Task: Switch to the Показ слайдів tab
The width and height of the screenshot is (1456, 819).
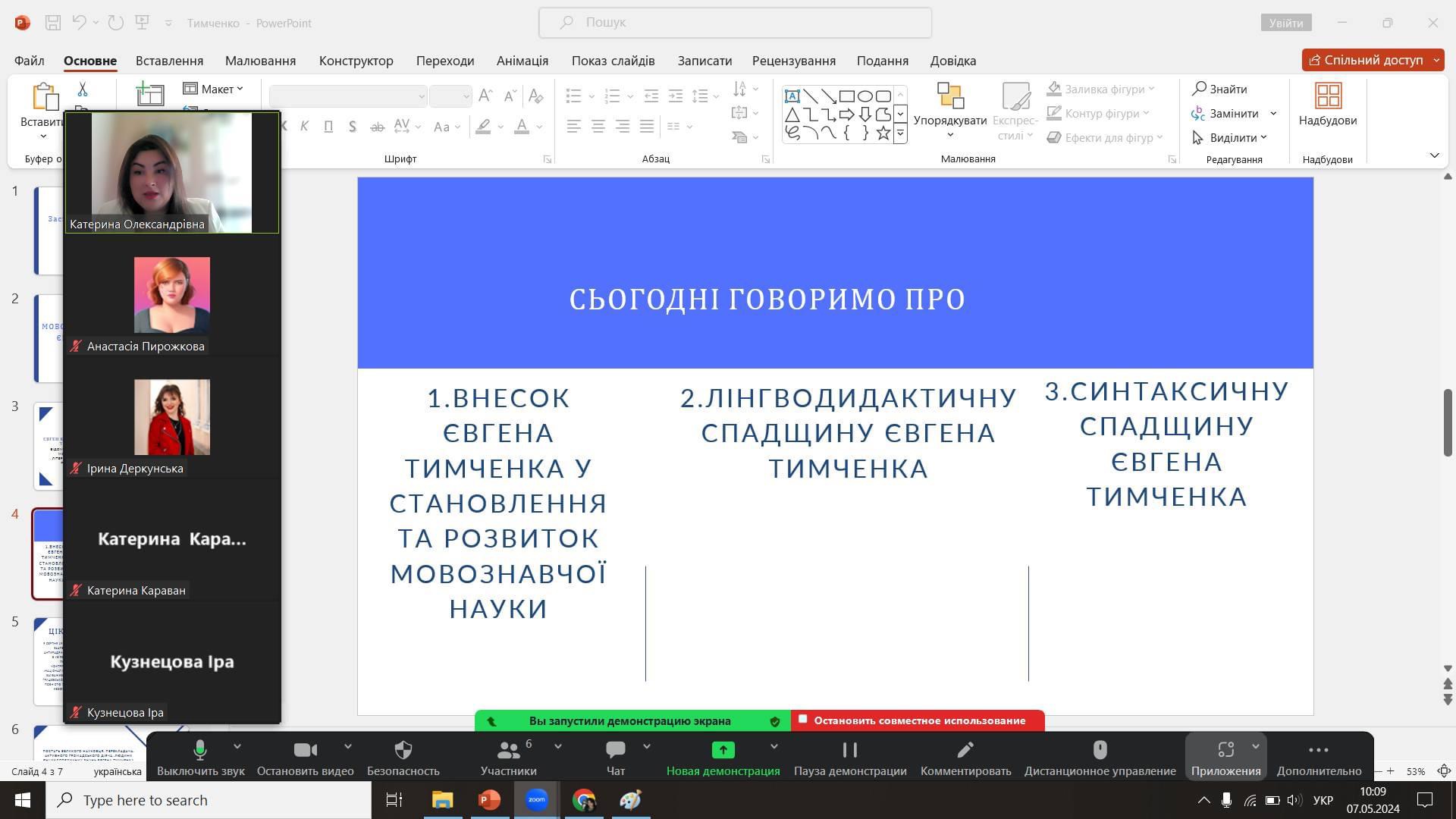Action: (x=613, y=61)
